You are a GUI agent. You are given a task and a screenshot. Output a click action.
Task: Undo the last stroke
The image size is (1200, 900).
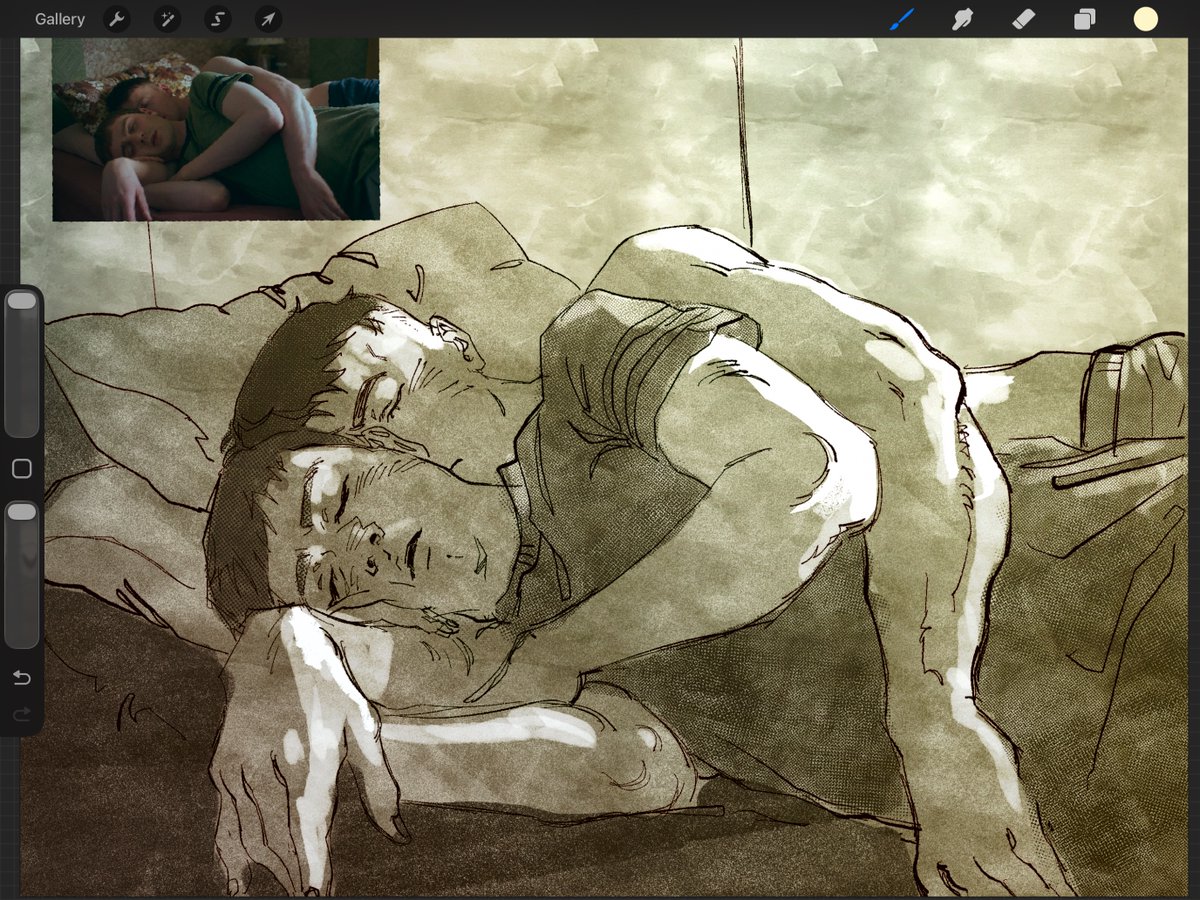point(21,678)
